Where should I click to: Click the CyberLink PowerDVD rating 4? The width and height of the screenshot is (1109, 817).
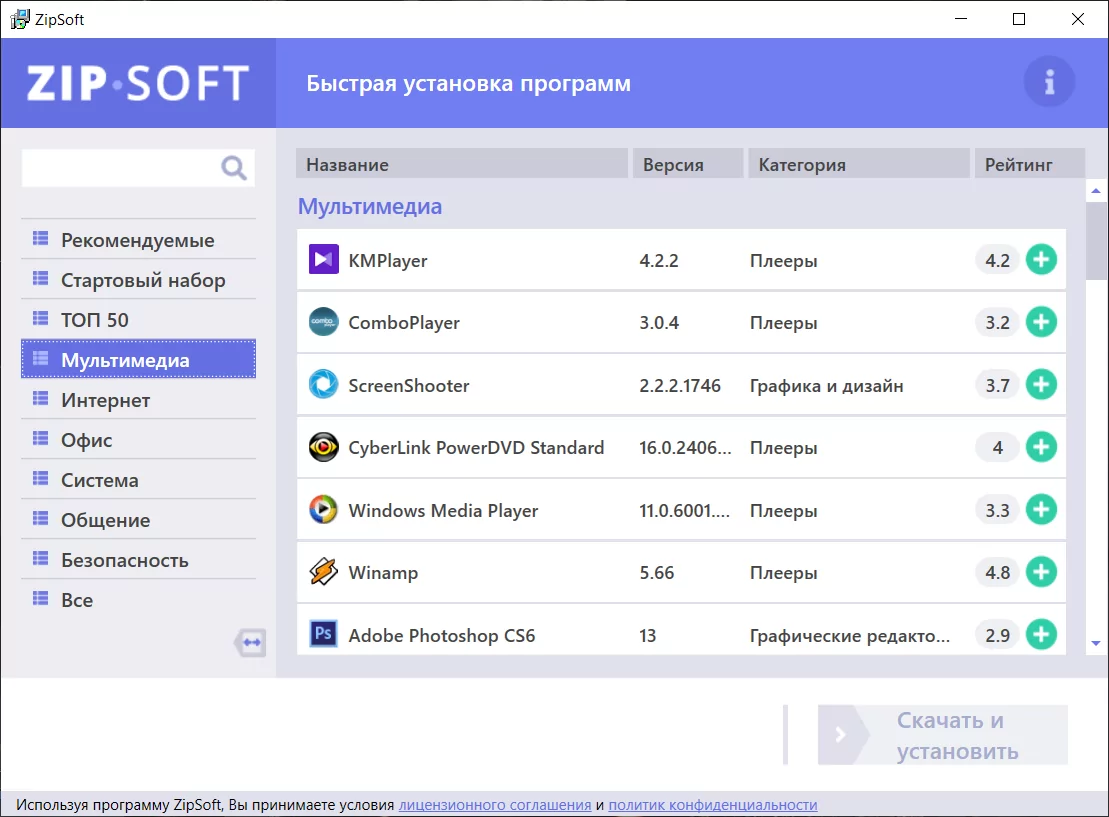coord(997,448)
